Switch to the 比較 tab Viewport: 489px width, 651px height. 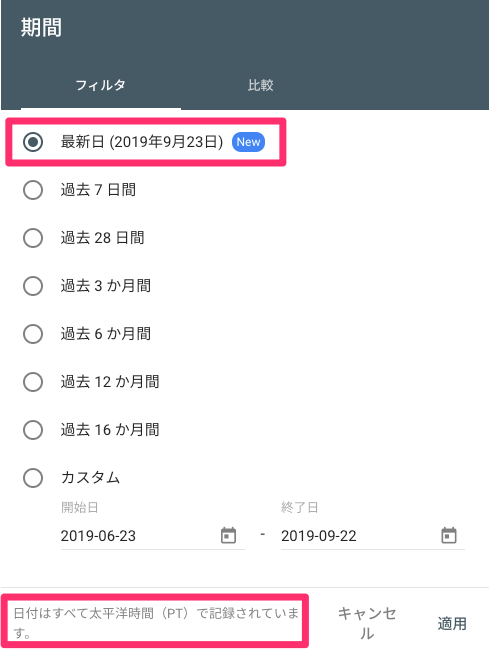pyautogui.click(x=261, y=85)
